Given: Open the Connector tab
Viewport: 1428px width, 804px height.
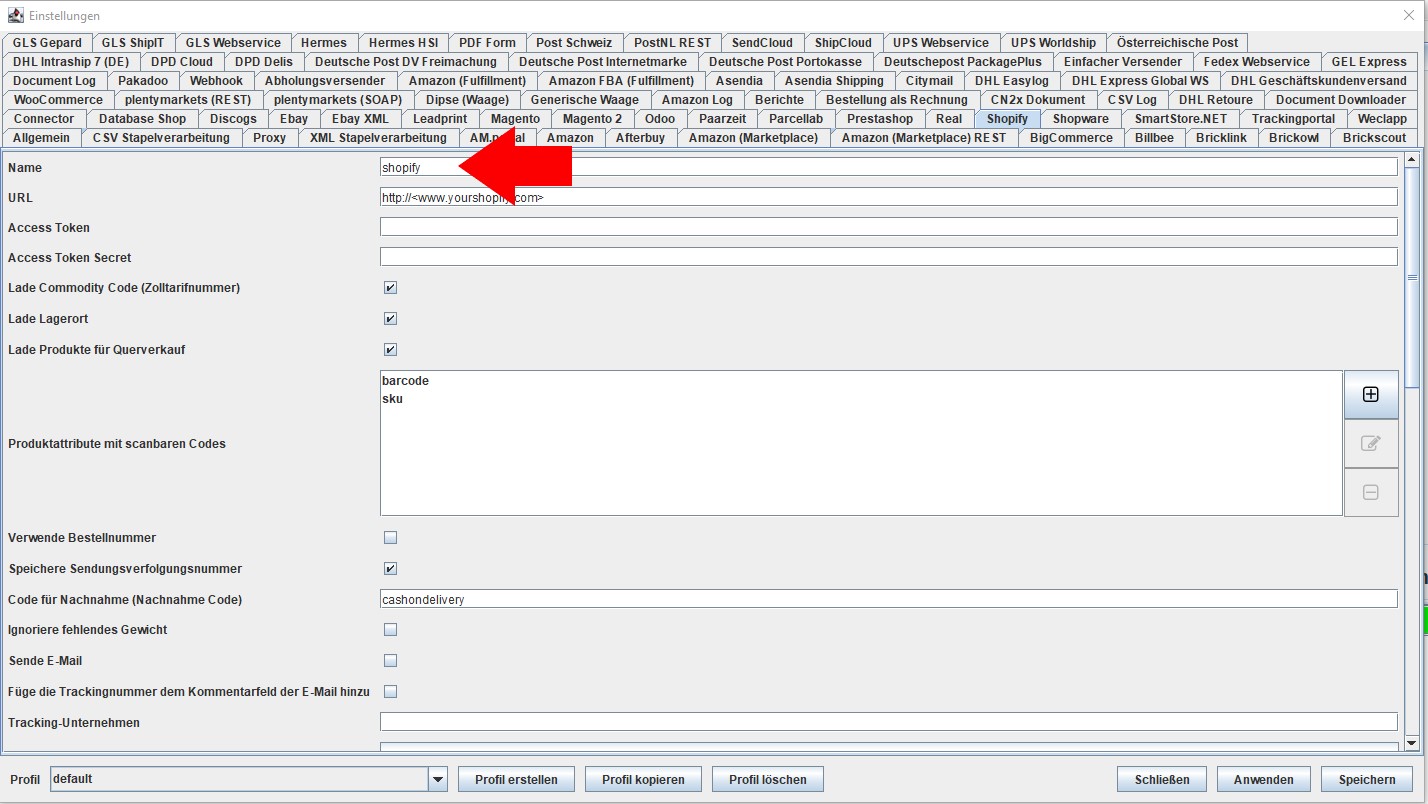Looking at the screenshot, I should pyautogui.click(x=44, y=119).
